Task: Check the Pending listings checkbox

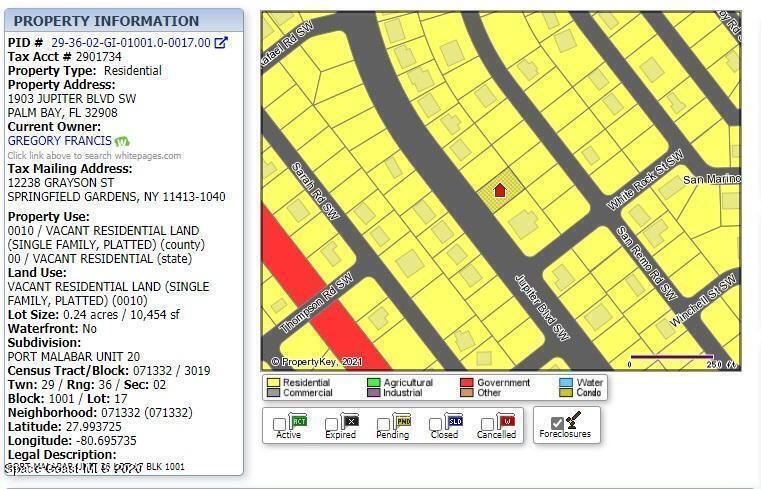Action: (x=384, y=425)
